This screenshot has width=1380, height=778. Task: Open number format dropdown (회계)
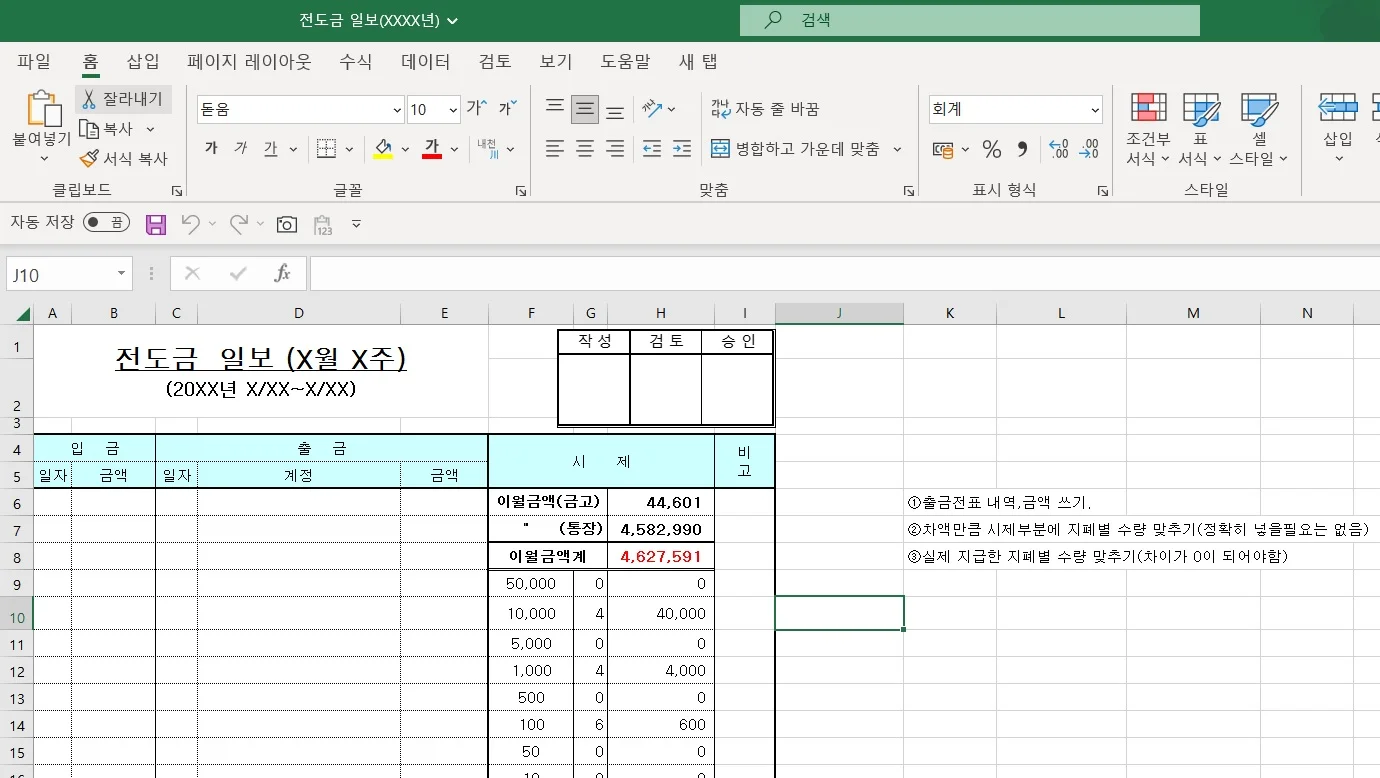(x=1095, y=109)
